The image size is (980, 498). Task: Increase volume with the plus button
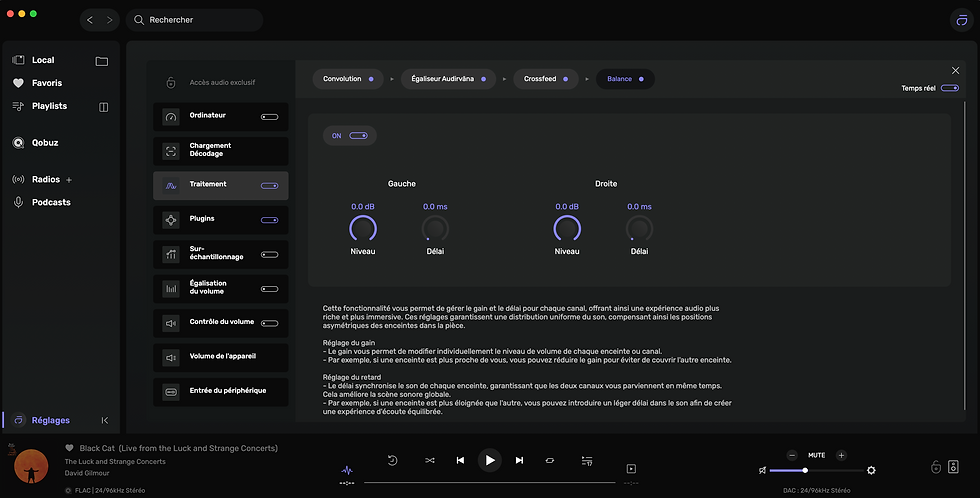pos(841,456)
